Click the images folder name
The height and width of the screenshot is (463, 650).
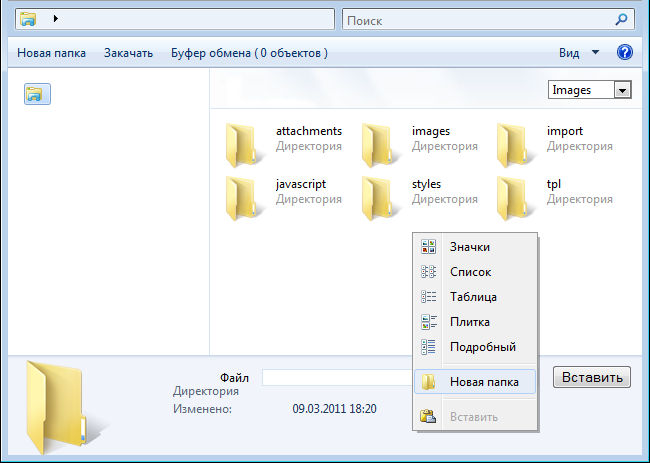tap(431, 131)
